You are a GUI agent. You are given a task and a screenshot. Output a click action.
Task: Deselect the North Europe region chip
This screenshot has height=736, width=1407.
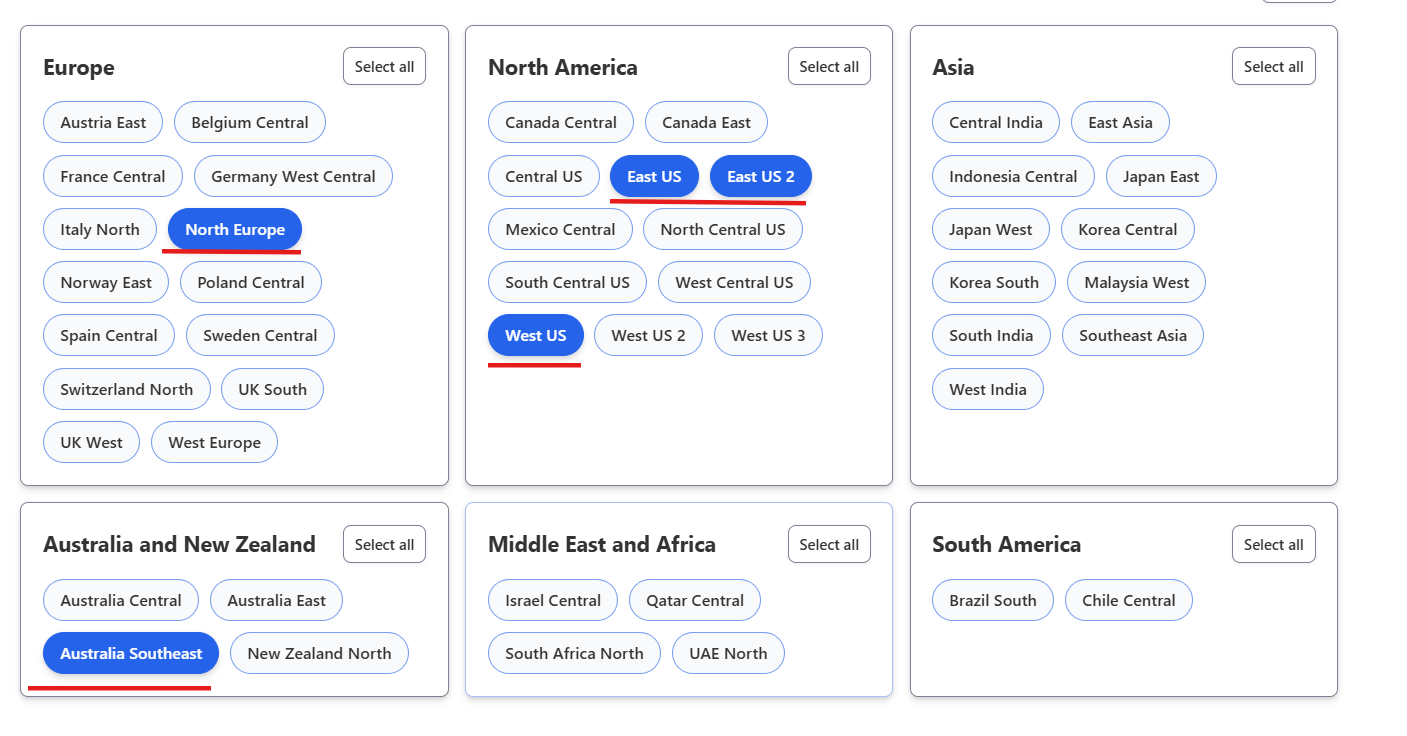(234, 230)
